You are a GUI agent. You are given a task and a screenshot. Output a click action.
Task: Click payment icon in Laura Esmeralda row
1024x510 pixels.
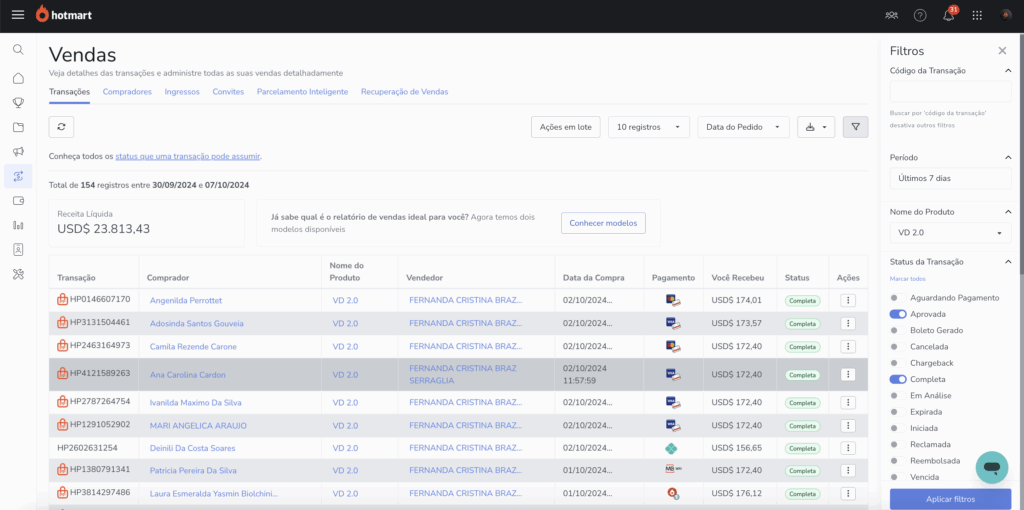pyautogui.click(x=673, y=494)
